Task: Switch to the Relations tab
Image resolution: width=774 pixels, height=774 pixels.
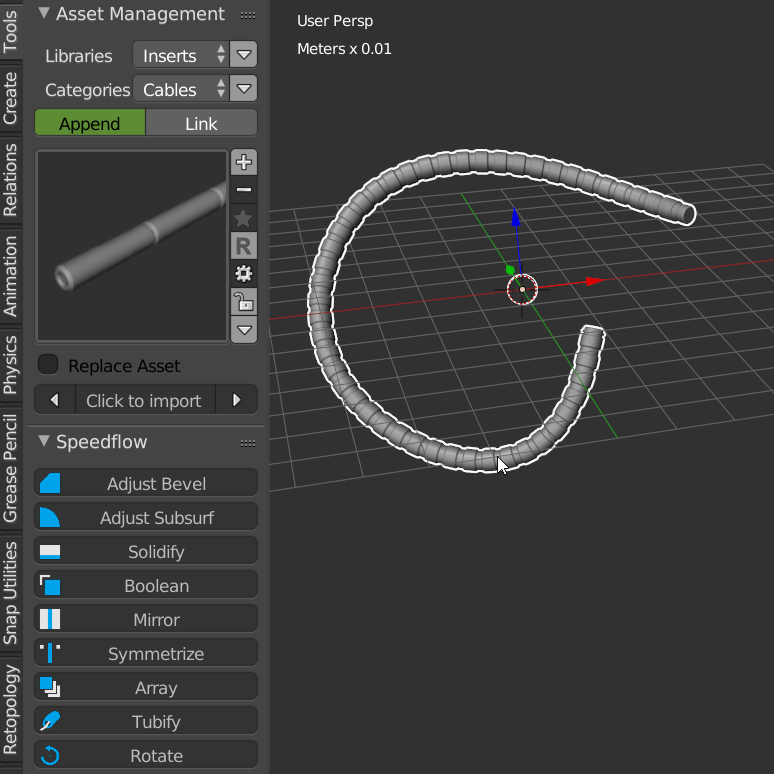Action: (x=10, y=180)
